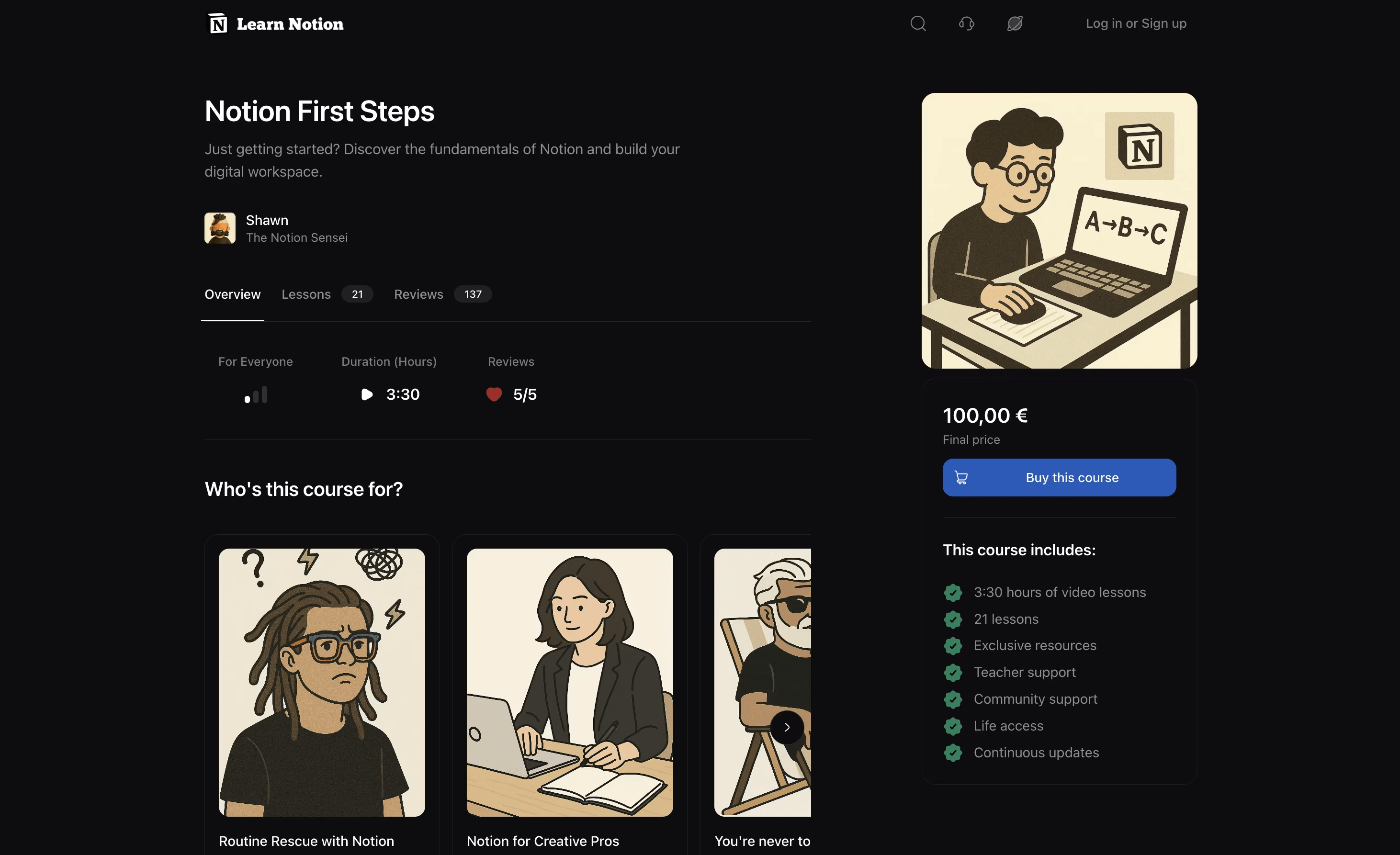Click the course cover illustration thumbnail

click(1059, 231)
